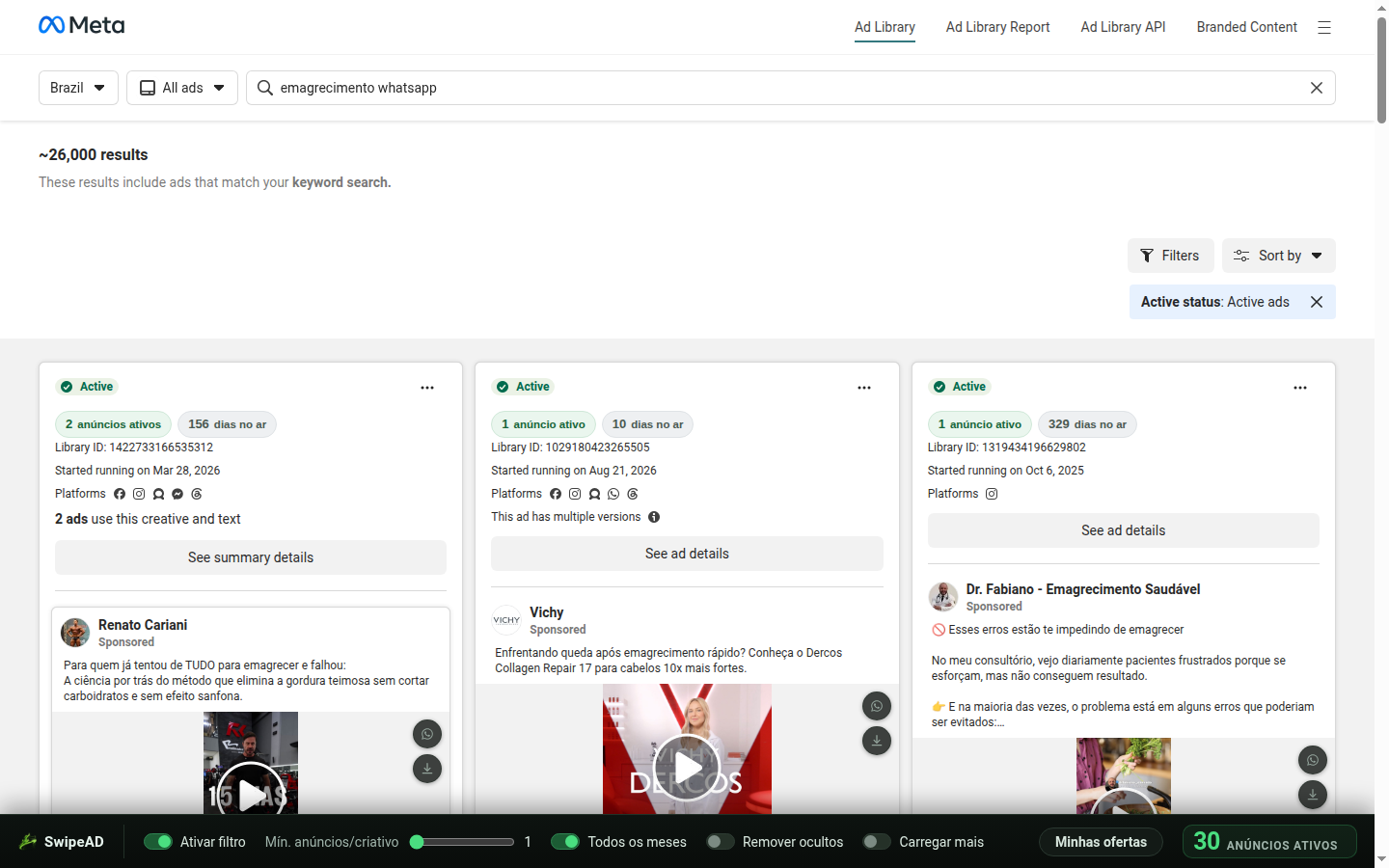Open the Filters button

point(1171,256)
